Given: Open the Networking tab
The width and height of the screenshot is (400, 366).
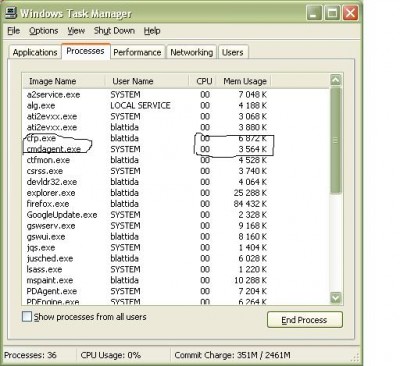Looking at the screenshot, I should (191, 52).
